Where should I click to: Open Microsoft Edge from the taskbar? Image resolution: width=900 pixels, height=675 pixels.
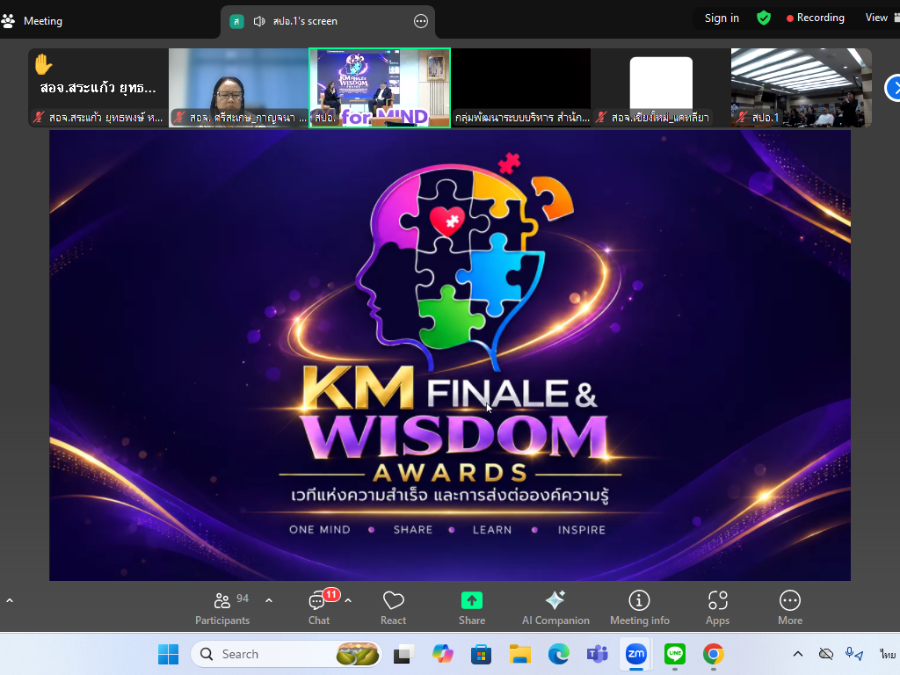558,654
